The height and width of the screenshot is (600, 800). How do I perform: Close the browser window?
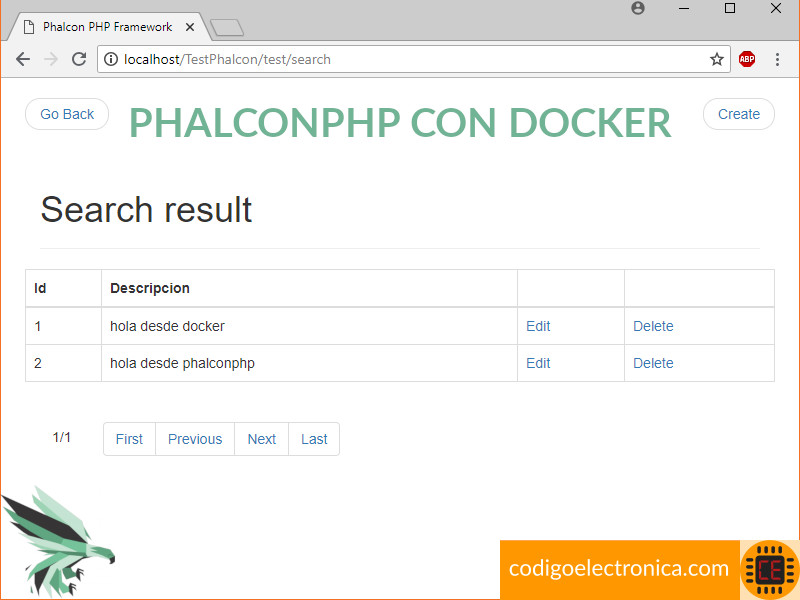coord(776,8)
